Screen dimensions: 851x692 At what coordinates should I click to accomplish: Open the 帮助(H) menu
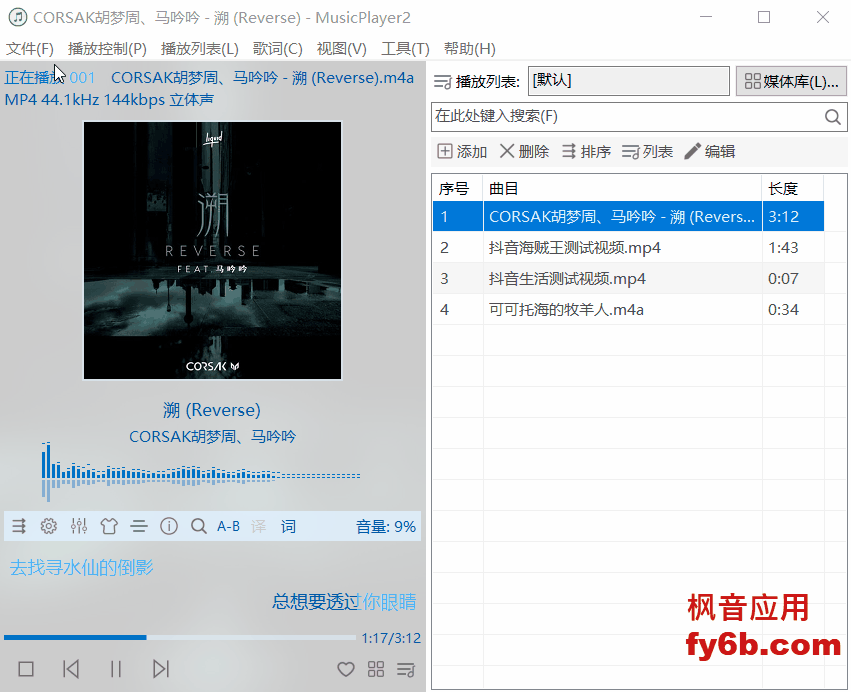click(470, 49)
